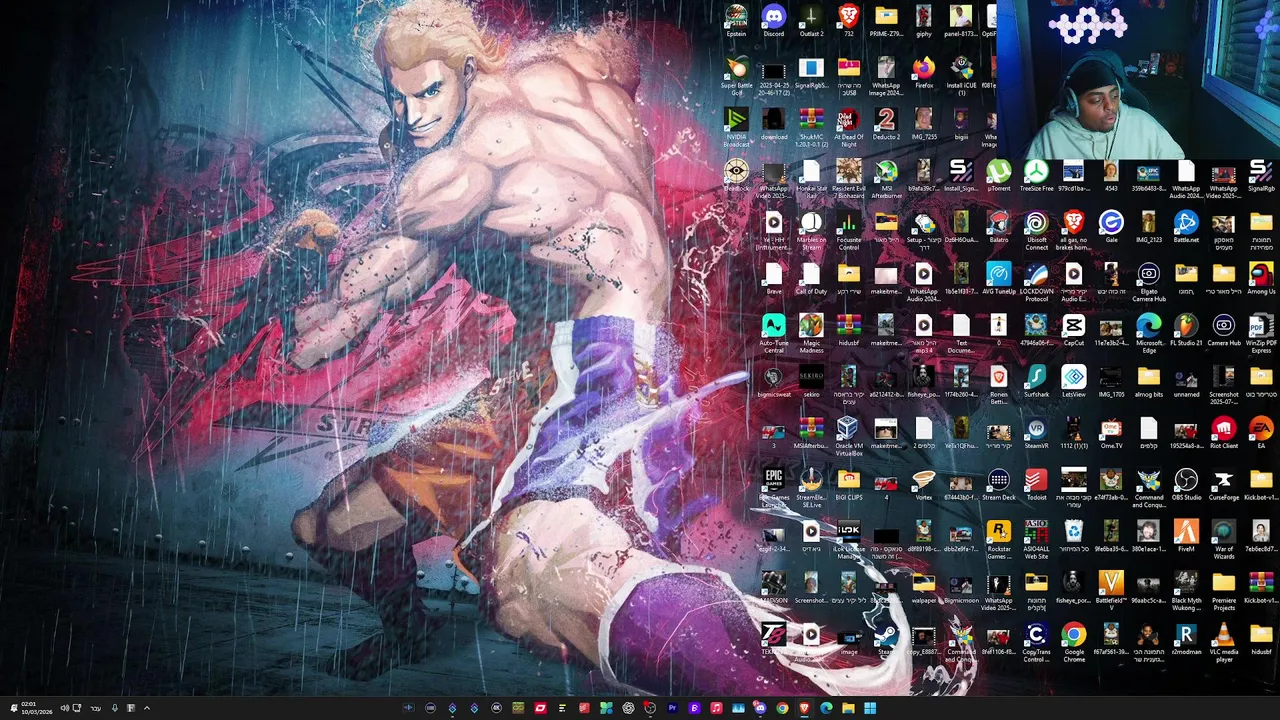Open the µTorrent desktop shortcut

(x=999, y=175)
